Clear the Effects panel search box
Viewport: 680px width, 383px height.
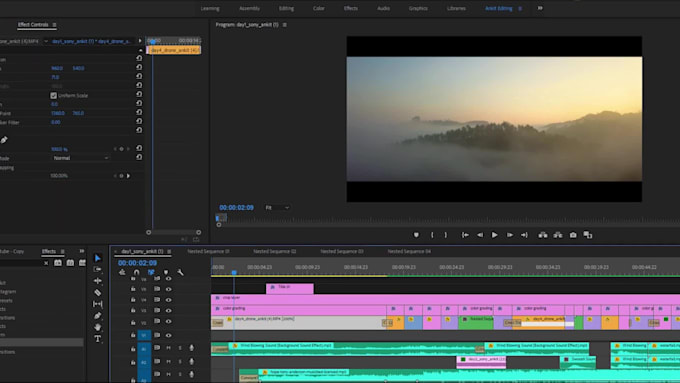(x=46, y=263)
